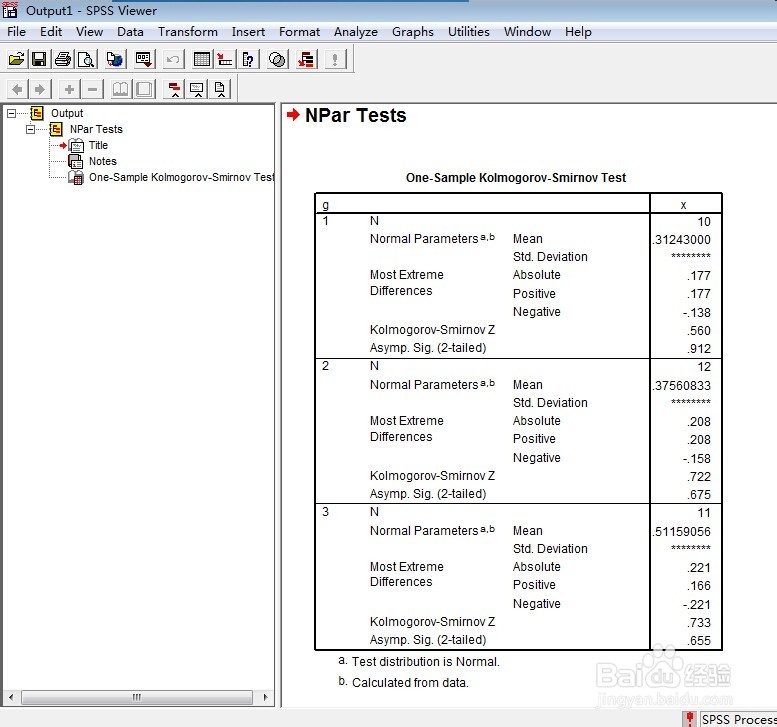Open the Graphs menu

pyautogui.click(x=413, y=32)
